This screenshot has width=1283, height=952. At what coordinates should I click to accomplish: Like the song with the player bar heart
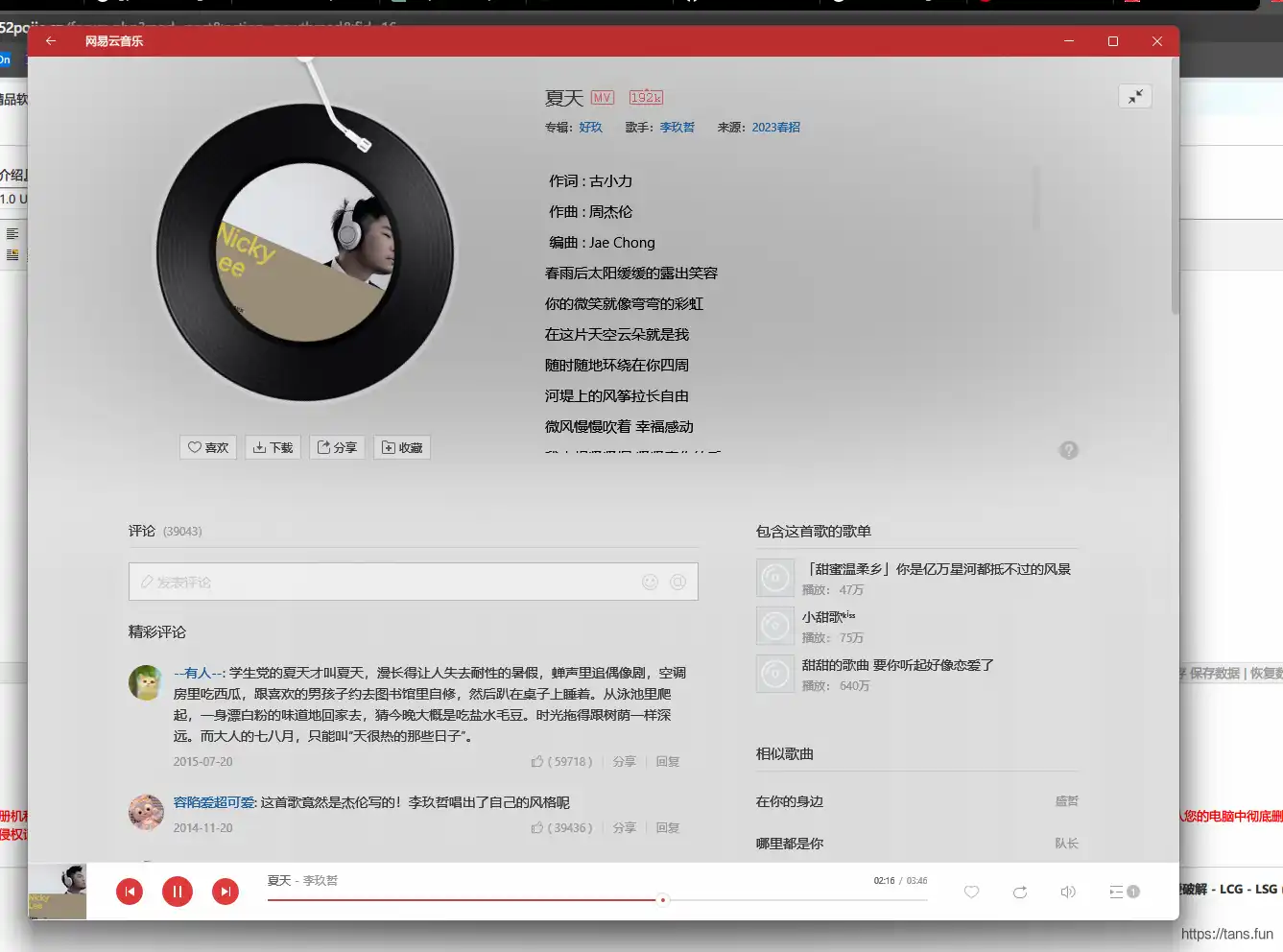coord(972,892)
